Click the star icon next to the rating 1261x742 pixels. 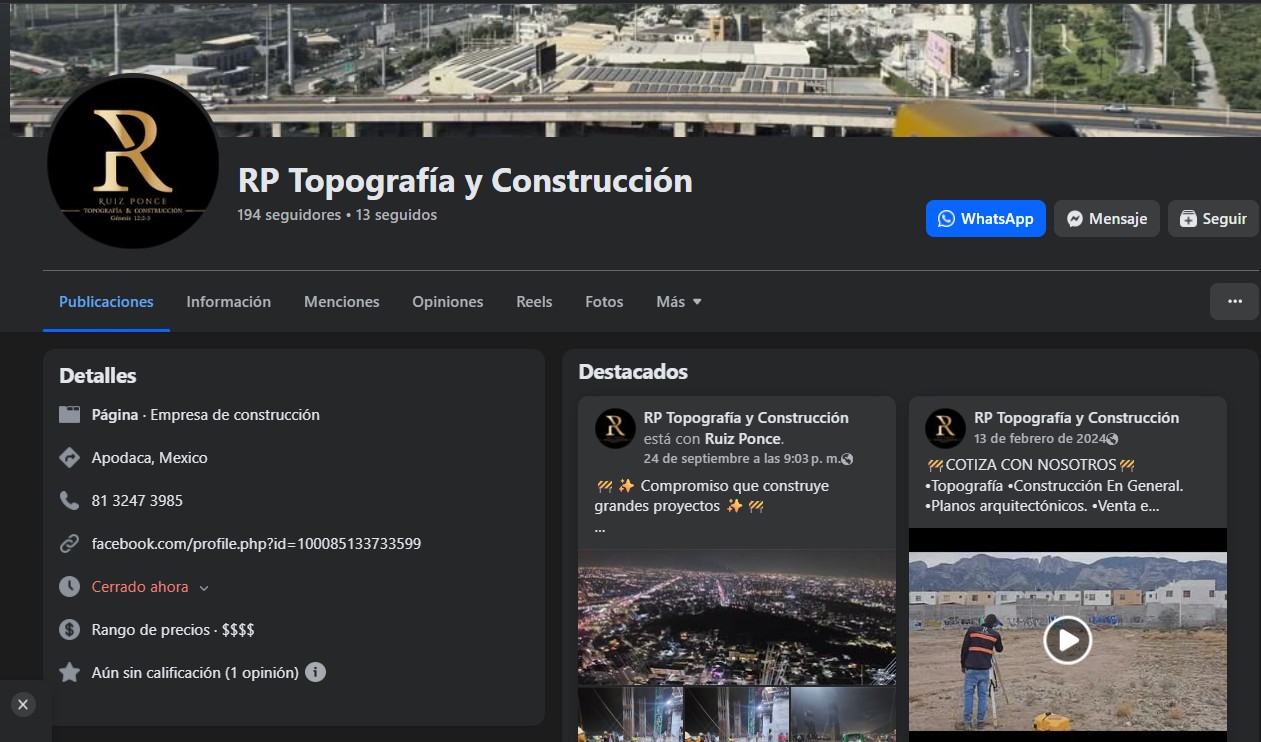tap(69, 672)
